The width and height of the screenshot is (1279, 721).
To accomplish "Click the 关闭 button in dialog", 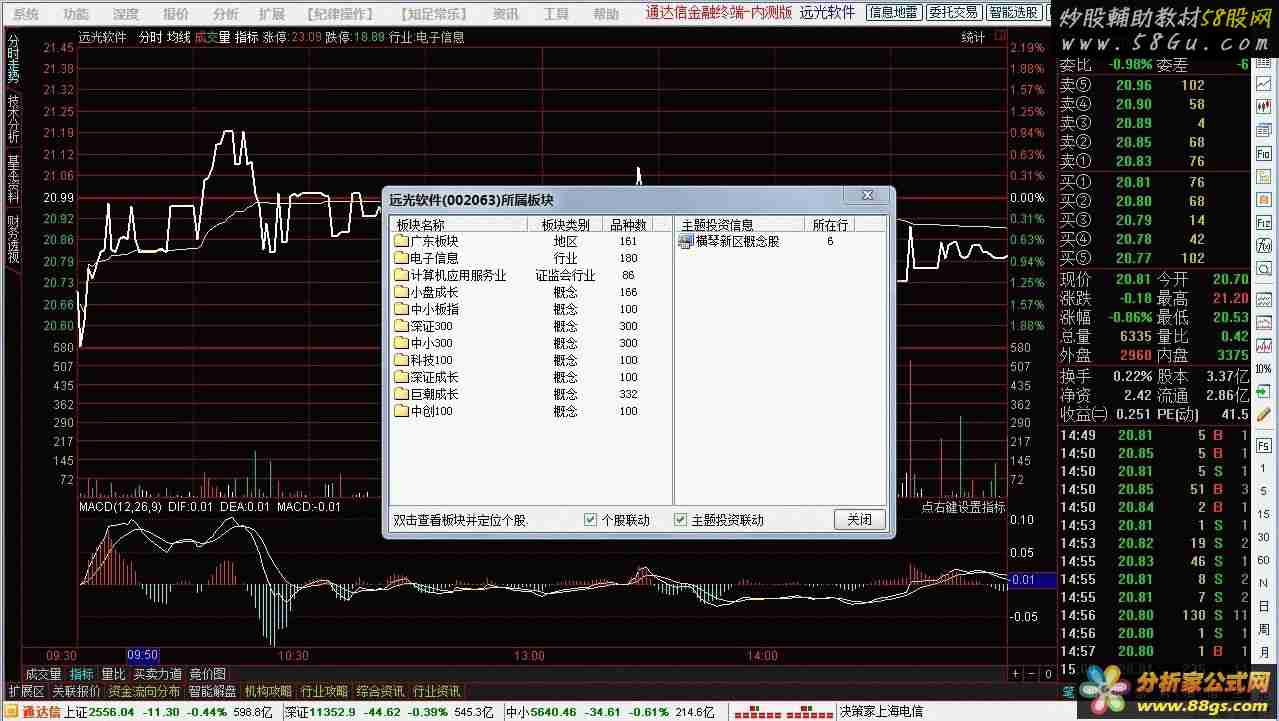I will (860, 520).
